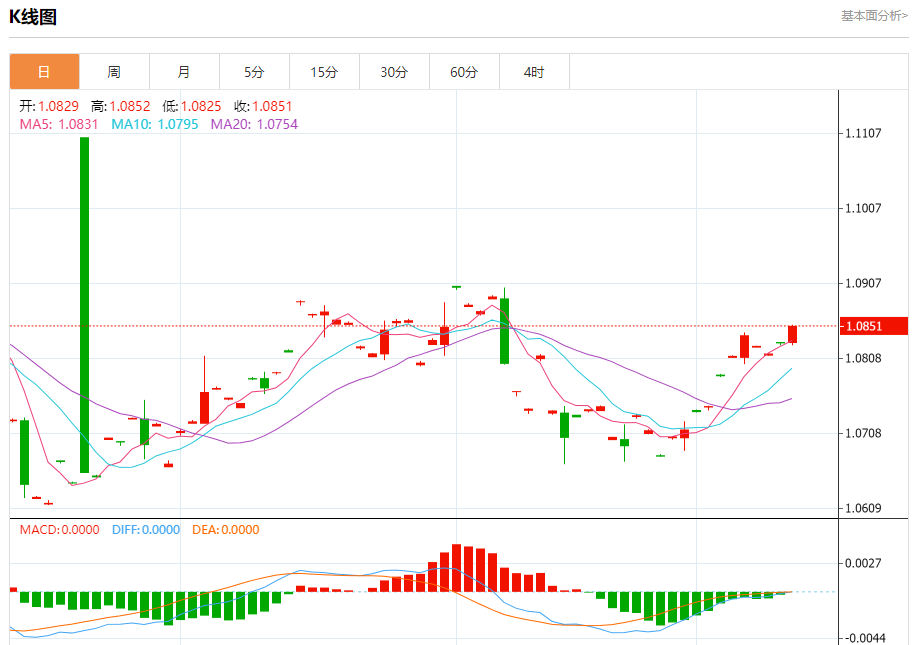Click the 收: 1.0851 close price

[263, 106]
